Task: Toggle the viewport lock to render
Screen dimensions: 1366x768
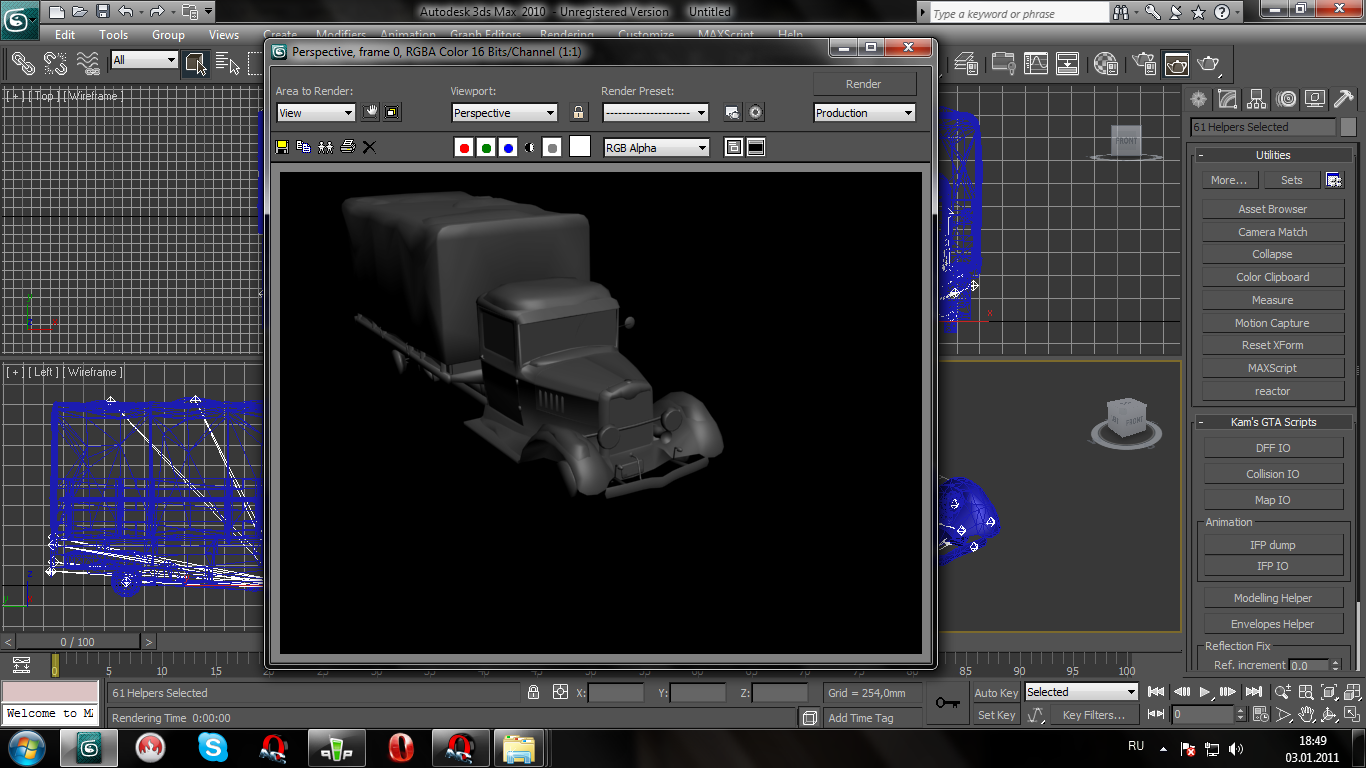Action: tap(578, 113)
